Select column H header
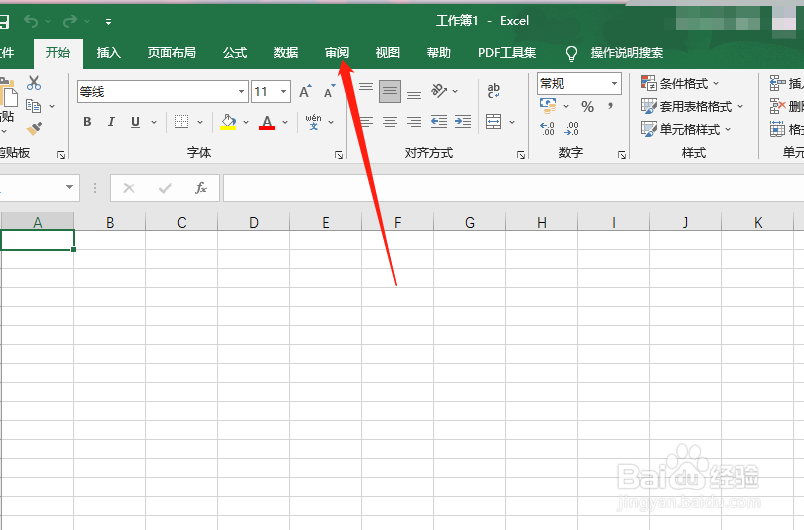Screen dimensions: 804x530 point(541,222)
